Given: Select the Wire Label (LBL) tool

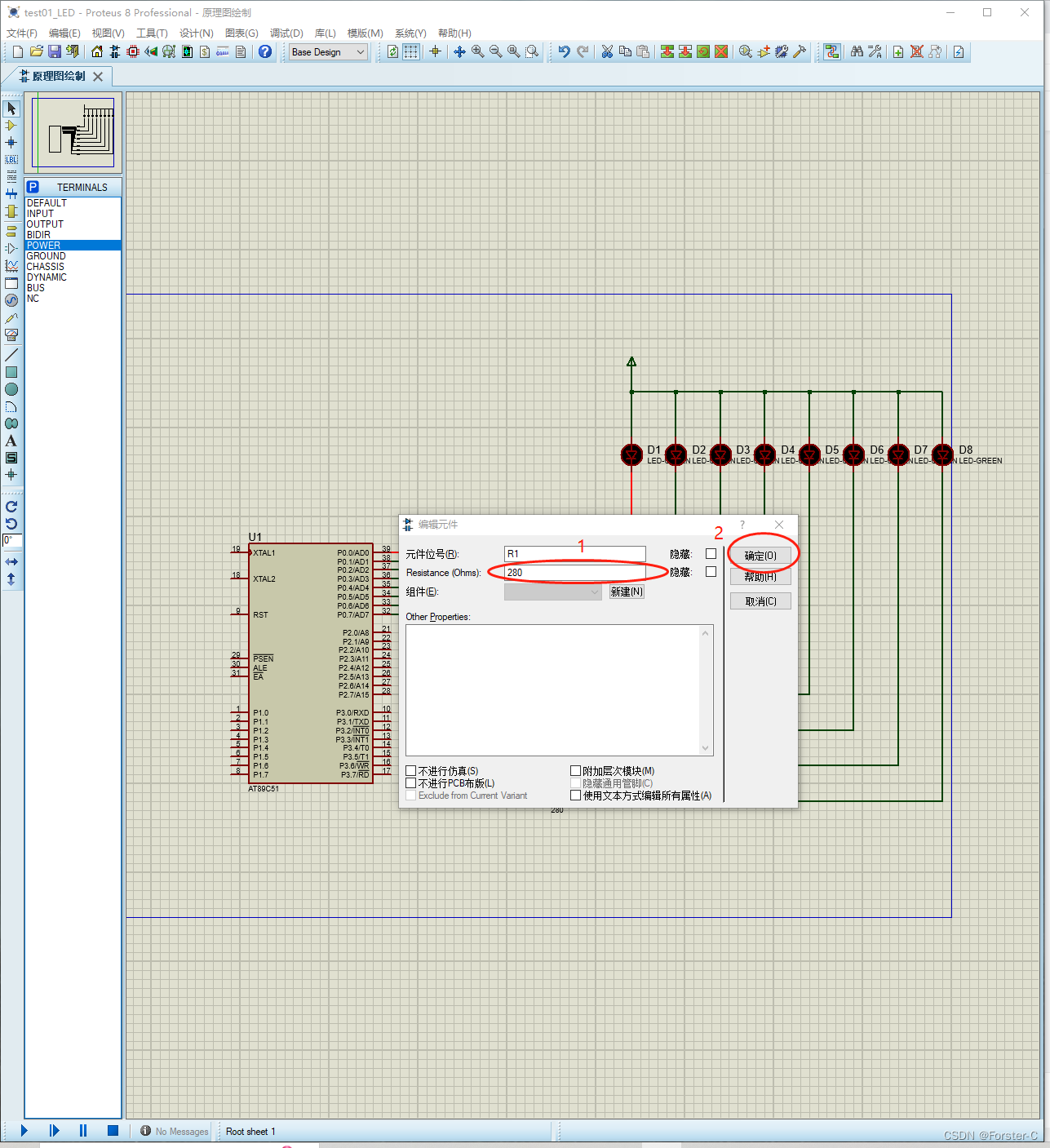Looking at the screenshot, I should click(11, 160).
